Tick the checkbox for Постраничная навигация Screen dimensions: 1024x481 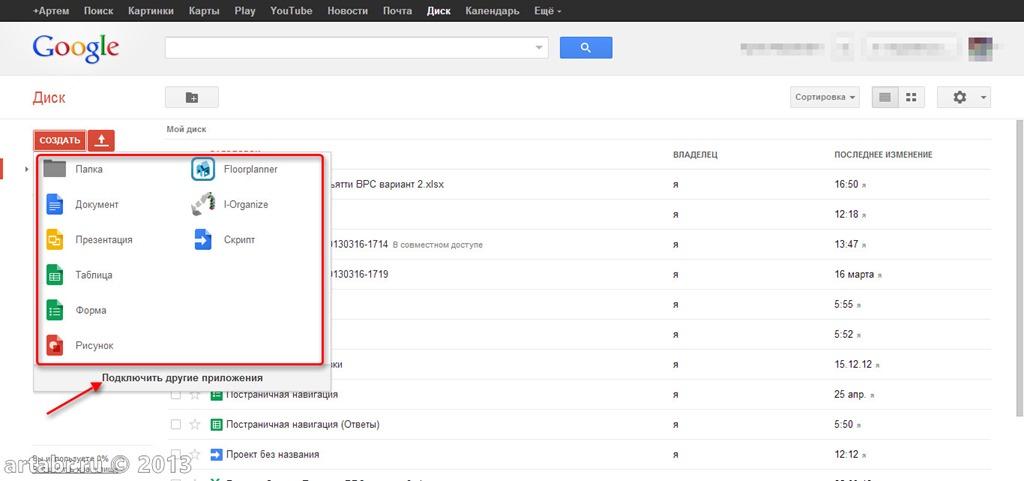pos(176,395)
